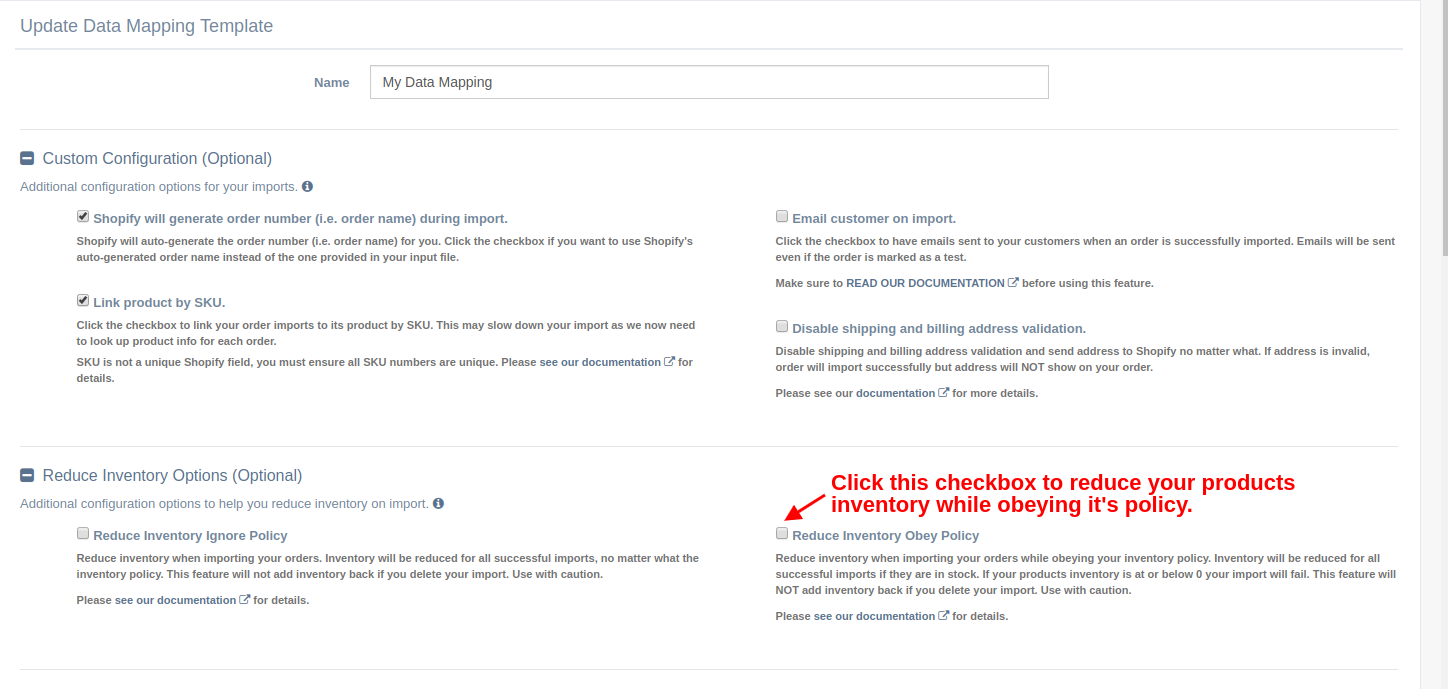
Task: Click info icon beside reduce inventory description
Action: [x=438, y=503]
